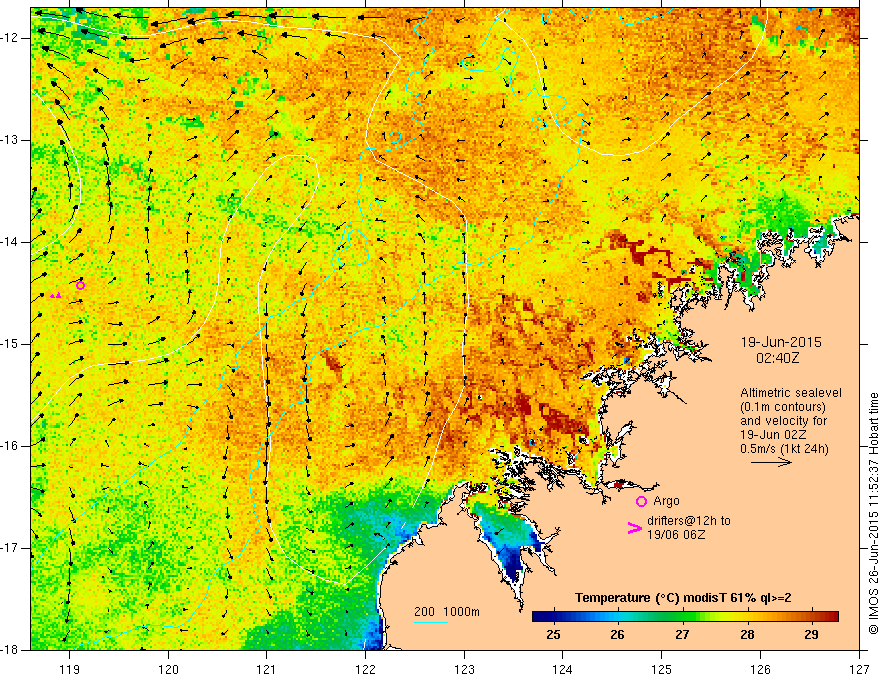Select the '19-Jun 02Z' caption line
Viewport: 880px width, 680px height.
pyautogui.click(x=776, y=435)
